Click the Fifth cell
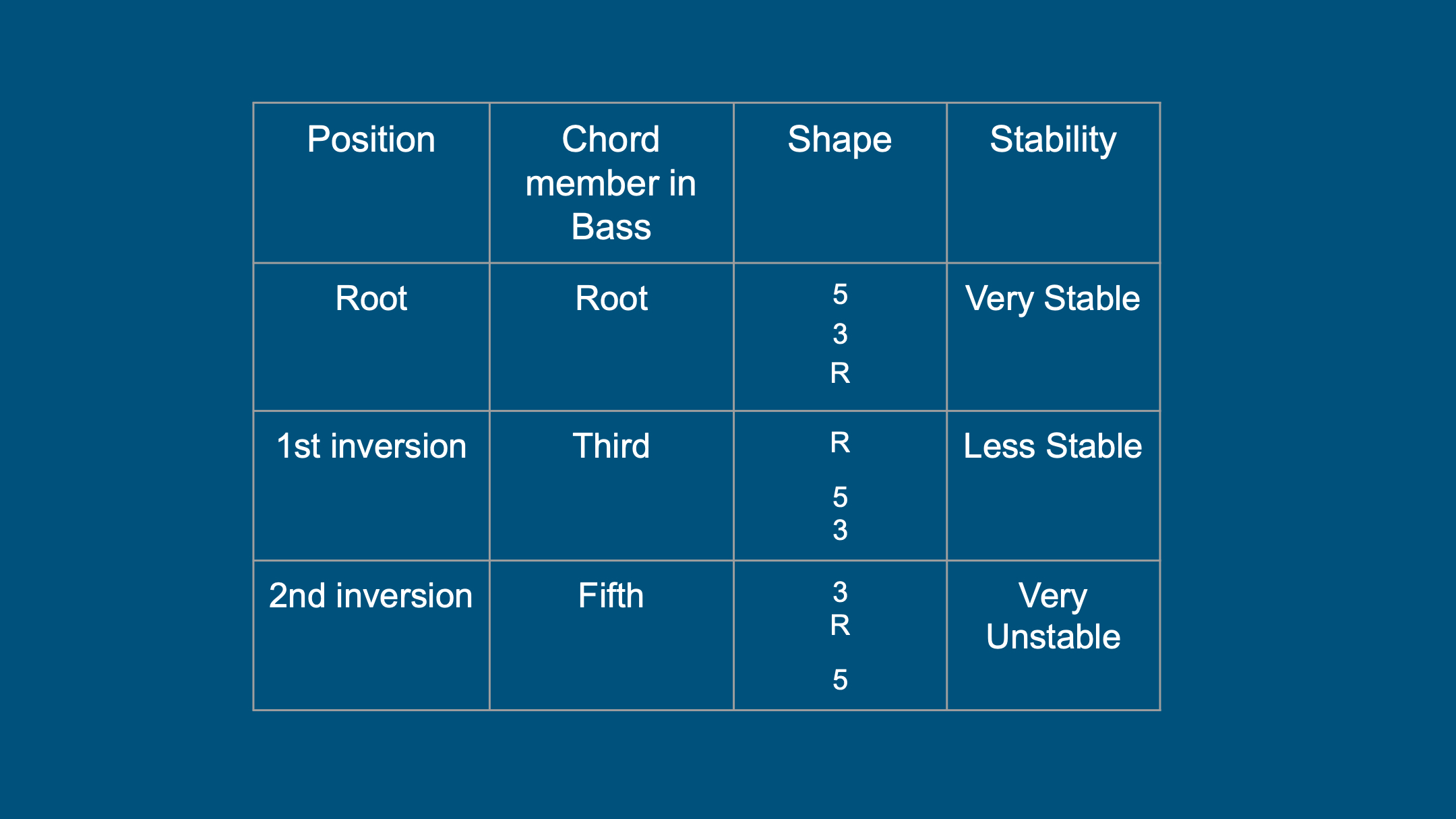This screenshot has width=1456, height=819. coord(611,596)
